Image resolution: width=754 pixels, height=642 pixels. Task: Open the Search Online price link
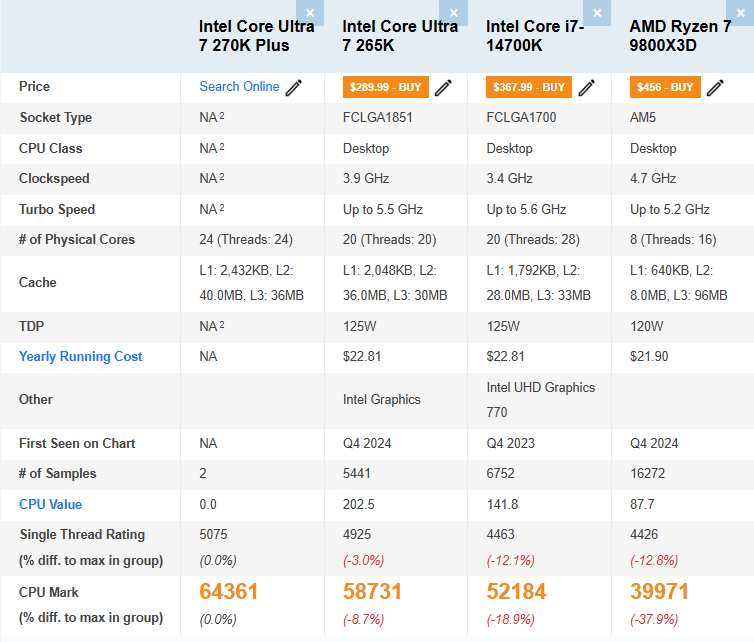[x=239, y=87]
